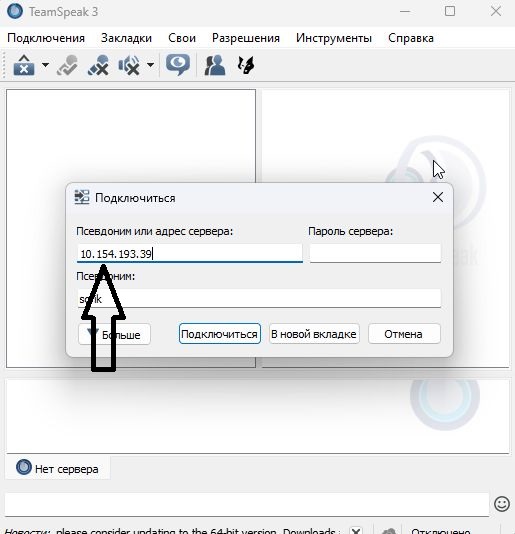The image size is (515, 534).
Task: Click the В новой вкладке button
Action: (314, 334)
